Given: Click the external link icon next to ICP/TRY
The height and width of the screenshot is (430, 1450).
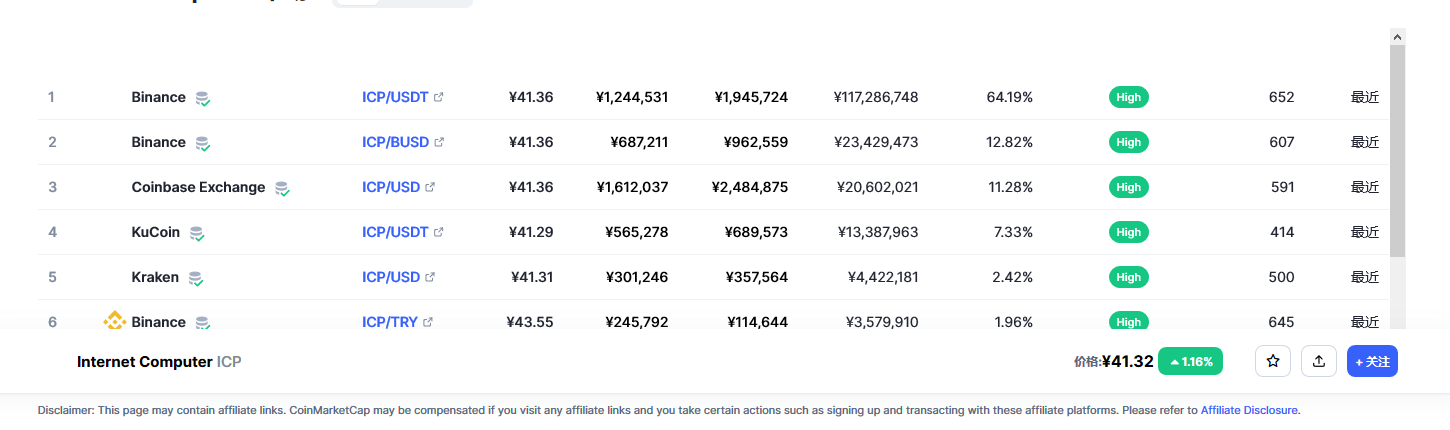Looking at the screenshot, I should 428,322.
